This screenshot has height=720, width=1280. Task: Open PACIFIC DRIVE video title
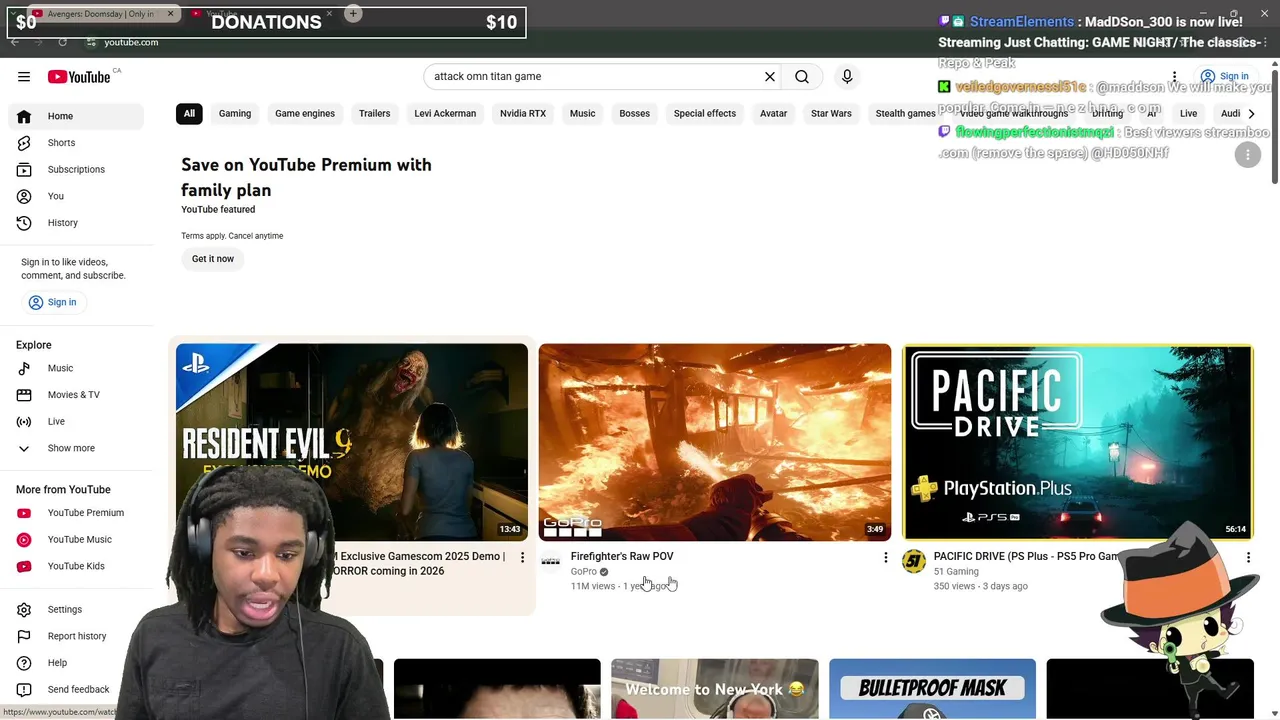click(1026, 556)
